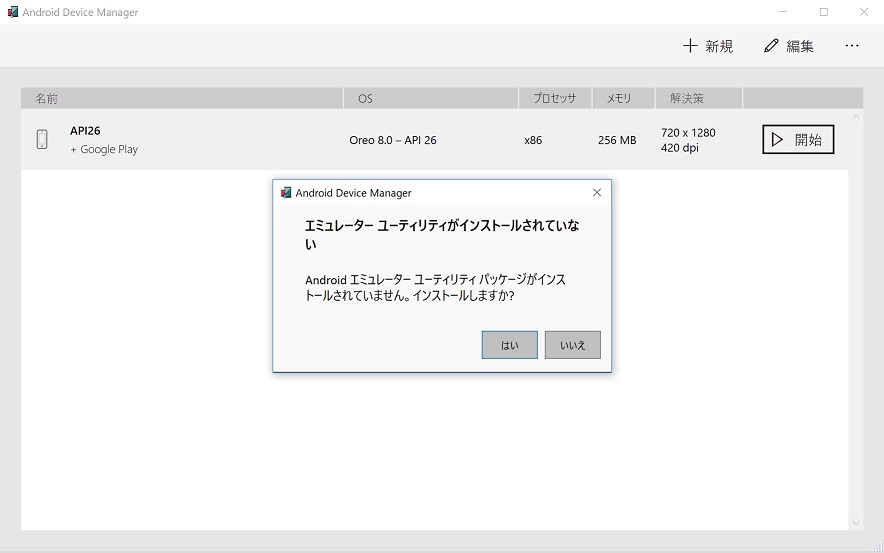Click the 新規 (New) plus button
This screenshot has height=553, width=884.
pos(708,46)
